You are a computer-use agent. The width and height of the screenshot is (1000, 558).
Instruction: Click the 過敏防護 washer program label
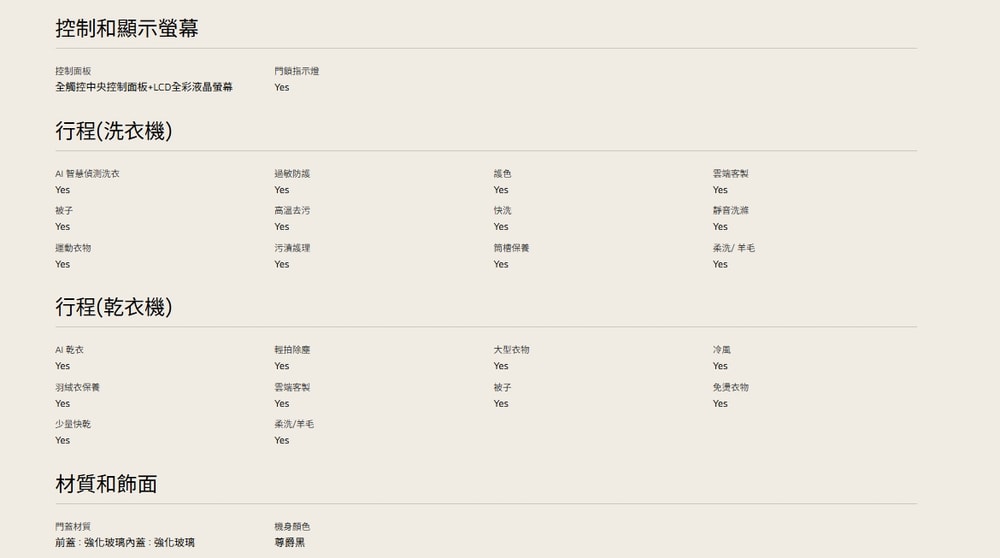click(x=292, y=174)
